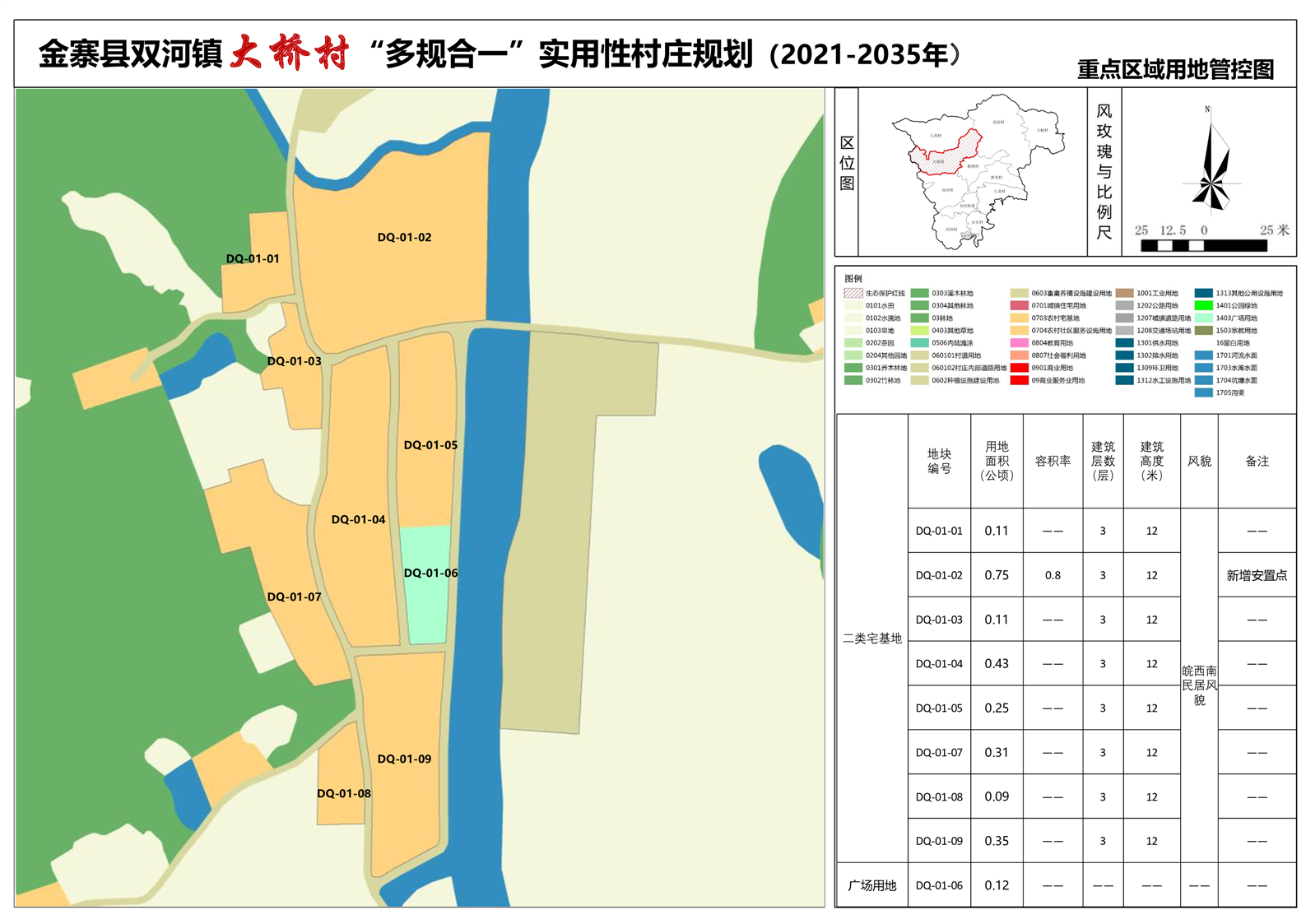Click the 新增安置点 remark in the table
The width and height of the screenshot is (1306, 924).
click(x=1256, y=575)
